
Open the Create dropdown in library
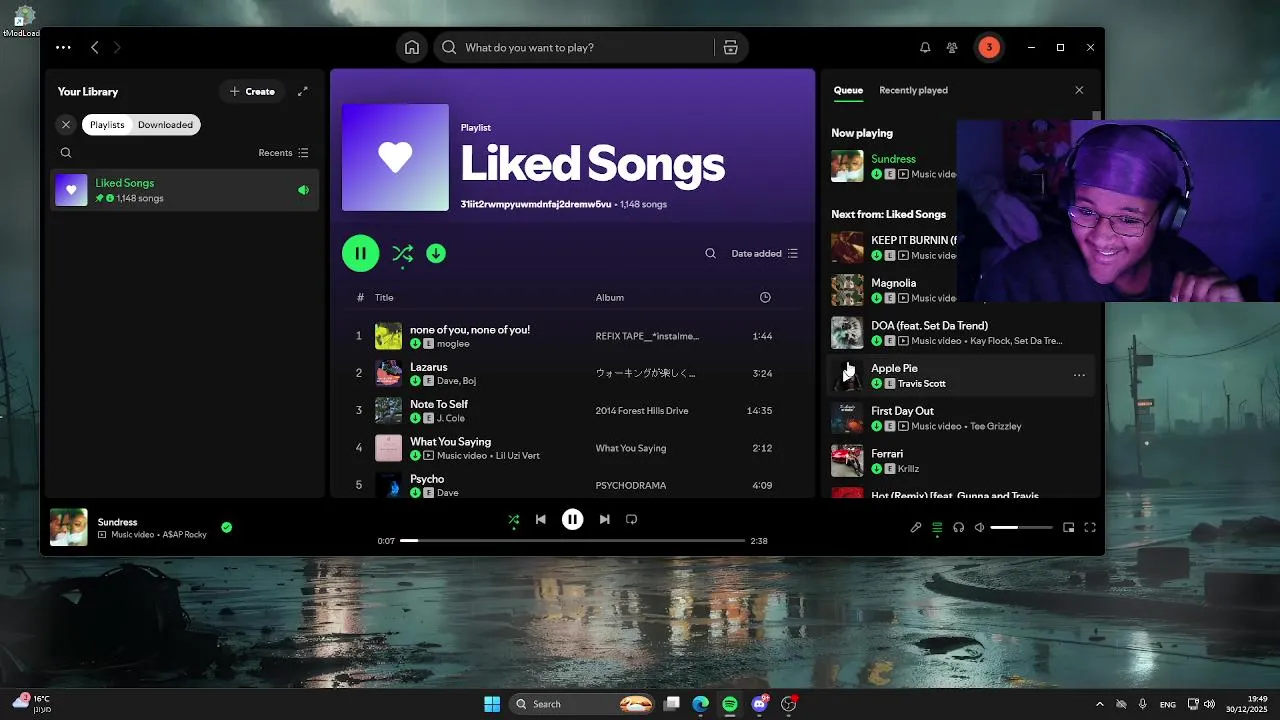(x=252, y=91)
